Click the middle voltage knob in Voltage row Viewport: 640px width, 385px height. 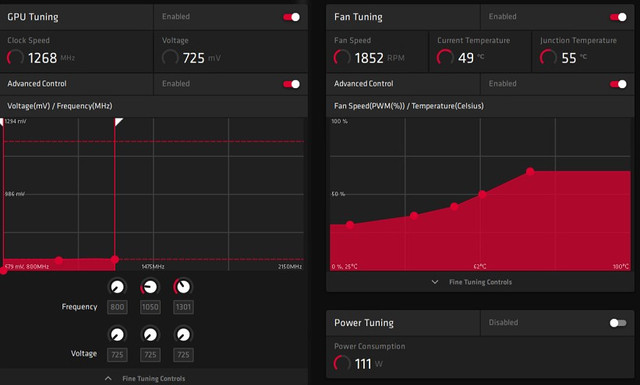(x=150, y=334)
